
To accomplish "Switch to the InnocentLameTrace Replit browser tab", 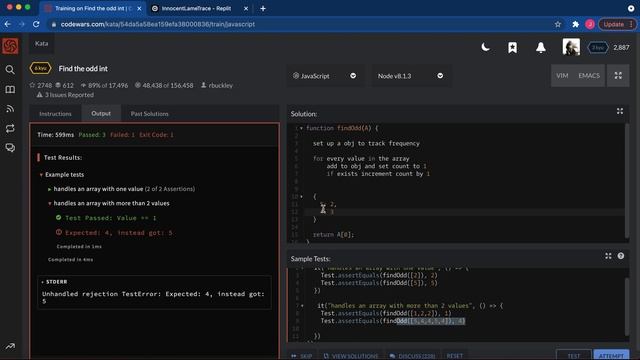I will (196, 8).
